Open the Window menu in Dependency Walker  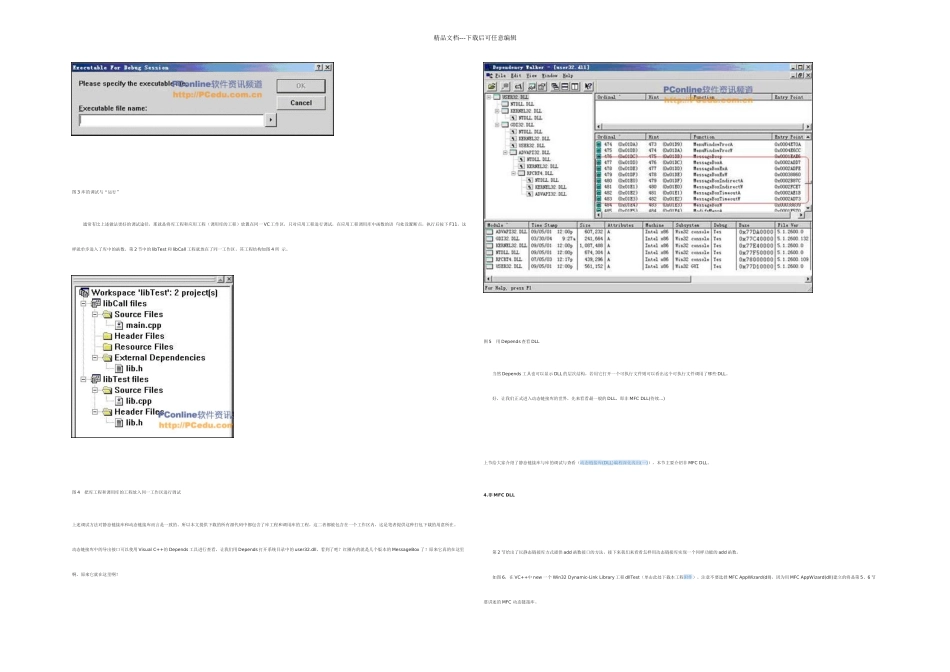pyautogui.click(x=549, y=76)
